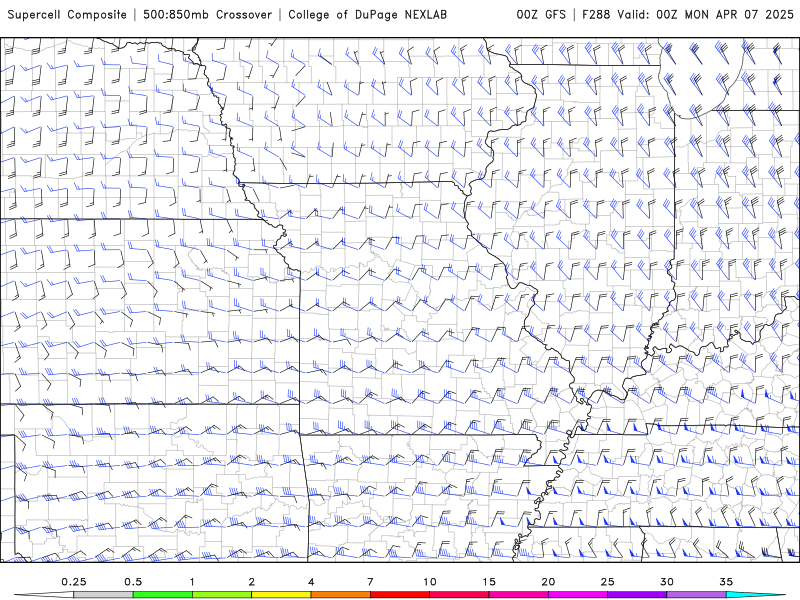Click the 'F288' forecast hour text

597,14
